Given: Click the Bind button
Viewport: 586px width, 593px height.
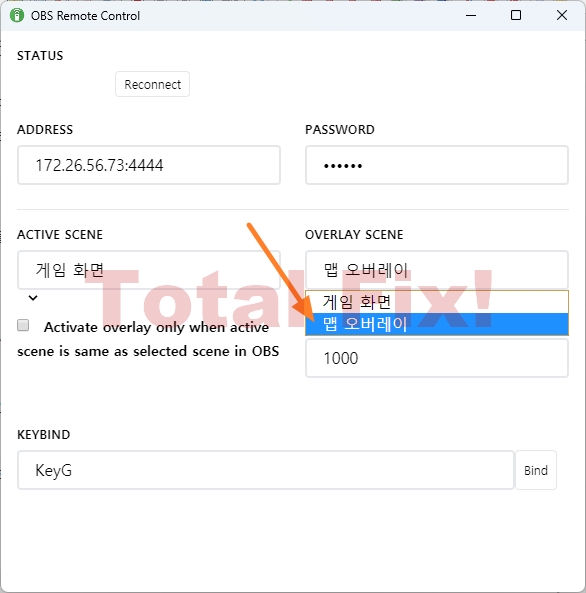Looking at the screenshot, I should (x=536, y=470).
